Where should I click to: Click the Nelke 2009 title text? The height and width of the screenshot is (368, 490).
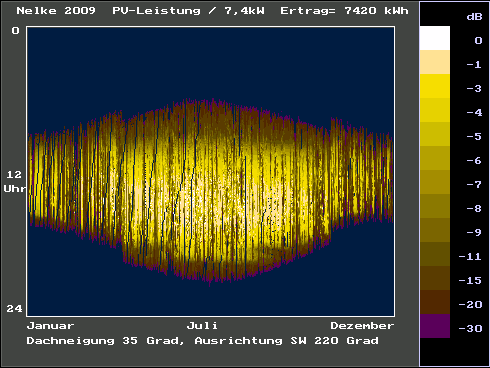(x=56, y=11)
